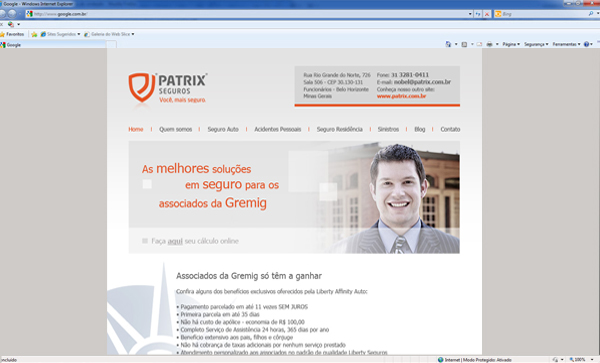Click the zoom magnifier in status bar
Image resolution: width=600 pixels, height=363 pixels.
(x=572, y=360)
